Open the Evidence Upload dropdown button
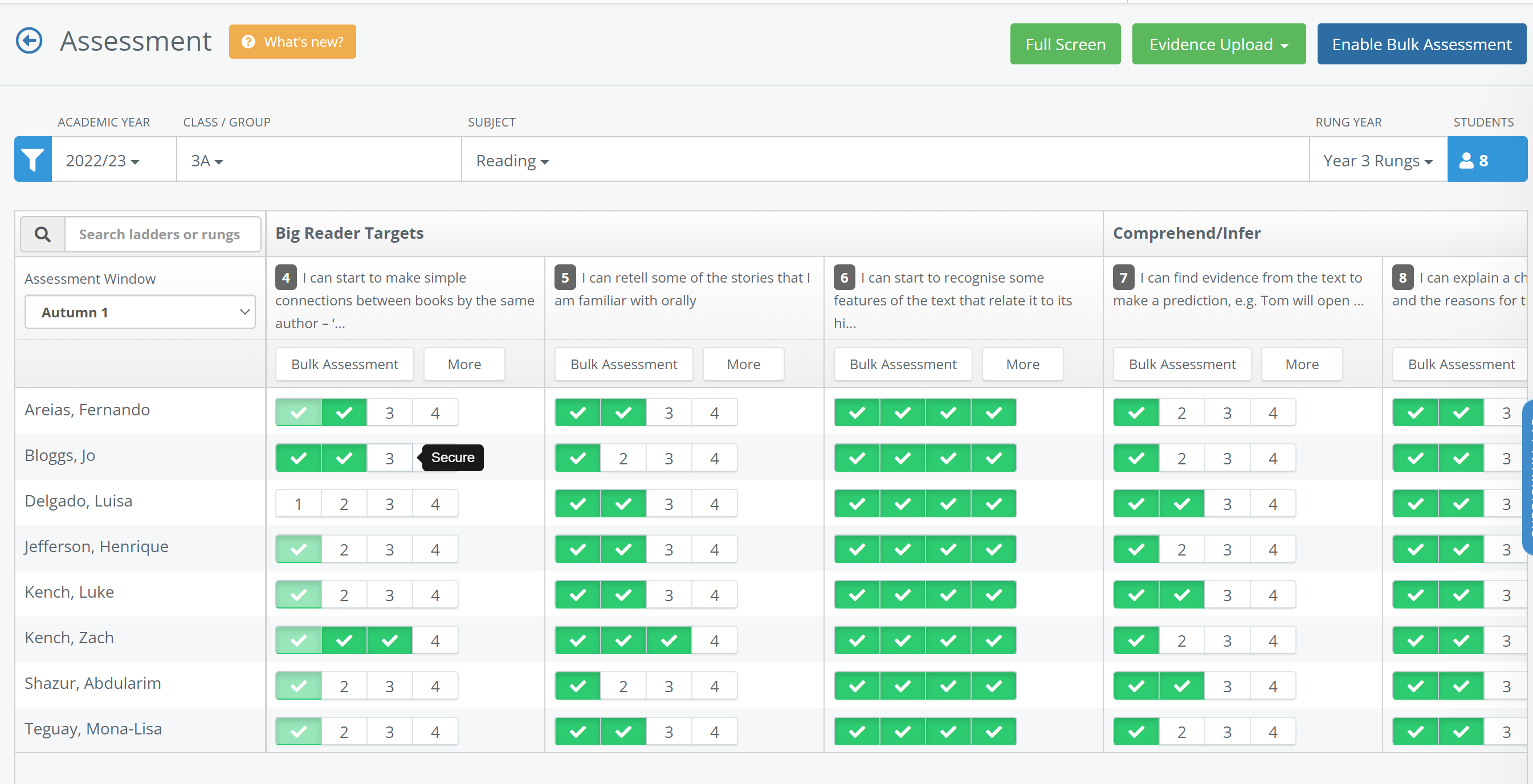The width and height of the screenshot is (1533, 784). (1218, 44)
